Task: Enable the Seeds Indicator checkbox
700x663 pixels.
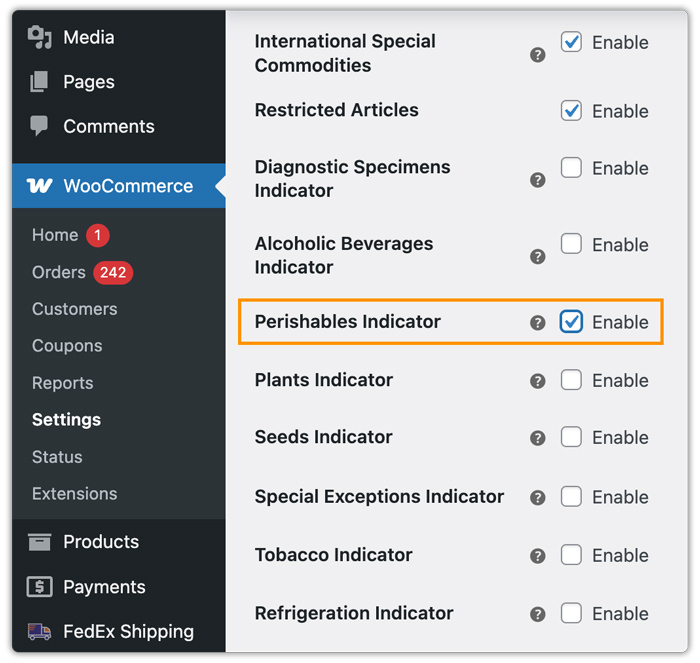Action: 571,437
